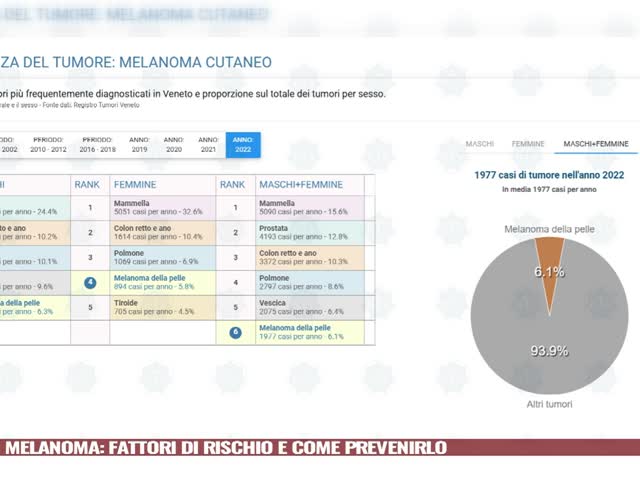Select the highlighted ANNO 2022 tab
640x480 pixels.
tap(243, 145)
